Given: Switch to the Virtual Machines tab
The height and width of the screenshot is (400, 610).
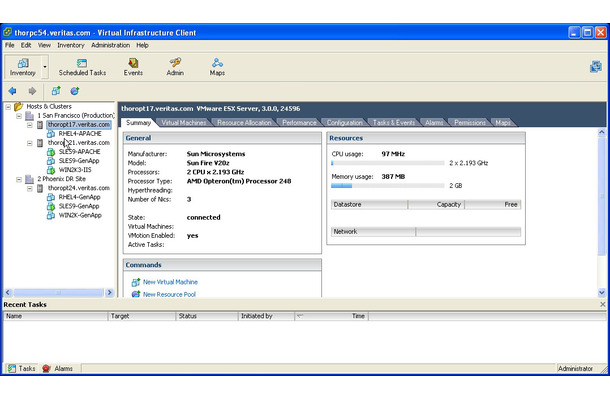Looking at the screenshot, I should click(x=184, y=123).
